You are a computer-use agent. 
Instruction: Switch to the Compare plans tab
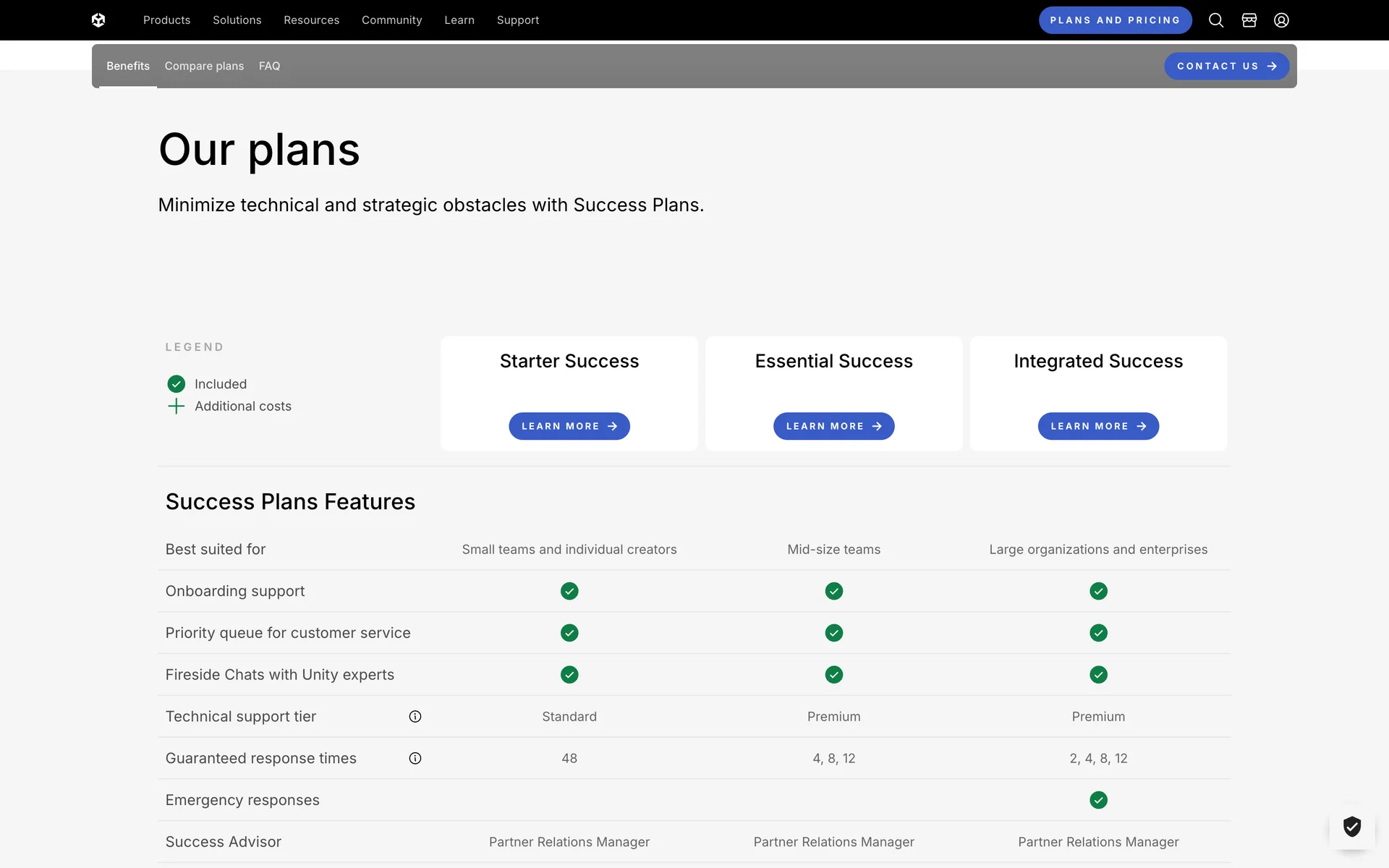pyautogui.click(x=204, y=66)
